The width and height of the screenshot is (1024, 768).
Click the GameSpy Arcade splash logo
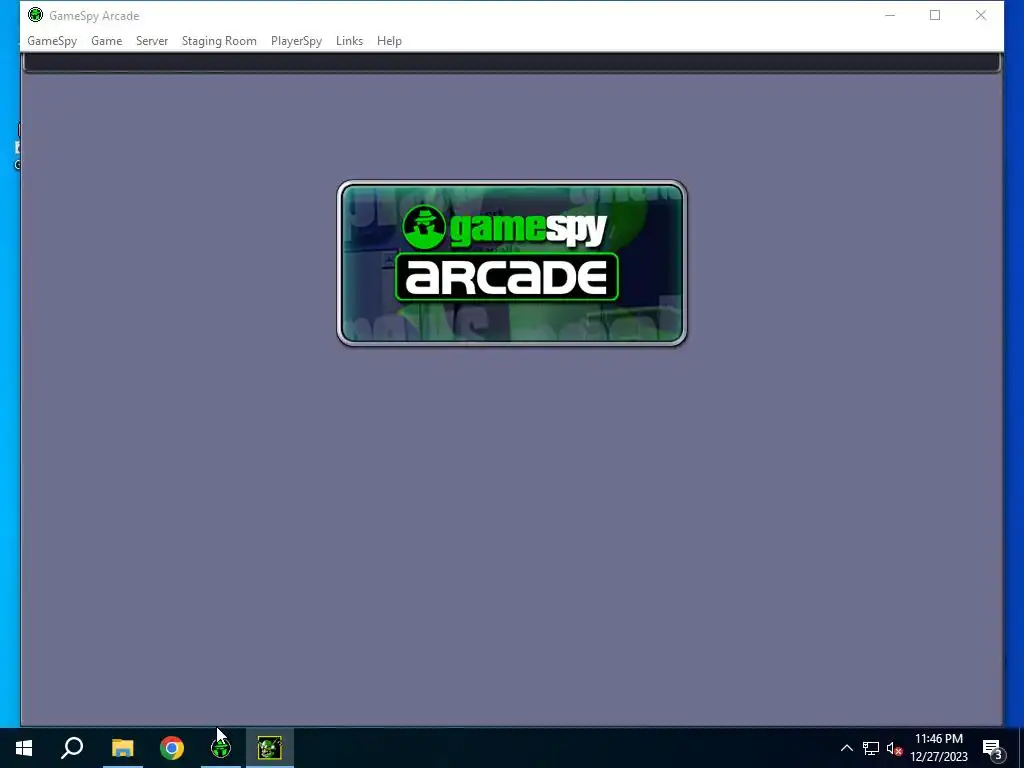click(511, 263)
